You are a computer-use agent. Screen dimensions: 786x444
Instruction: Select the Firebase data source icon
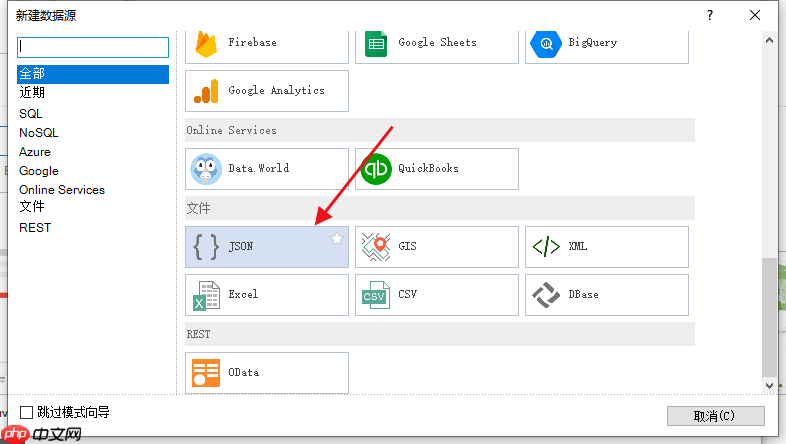(x=206, y=44)
